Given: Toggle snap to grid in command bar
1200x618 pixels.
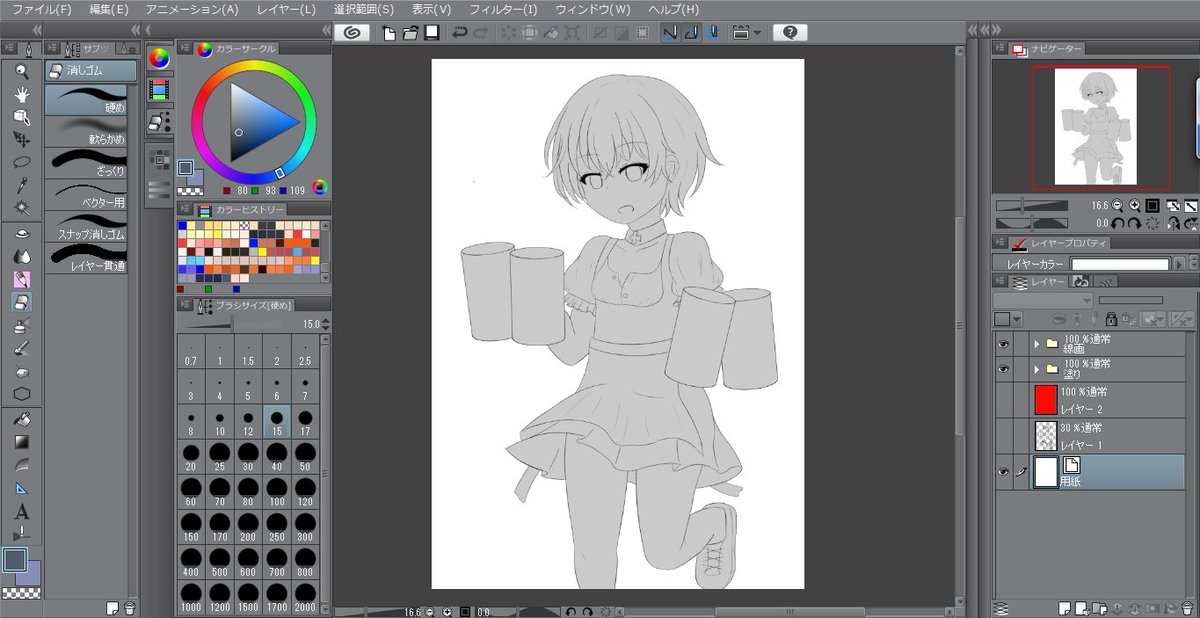Looking at the screenshot, I should coord(712,32).
